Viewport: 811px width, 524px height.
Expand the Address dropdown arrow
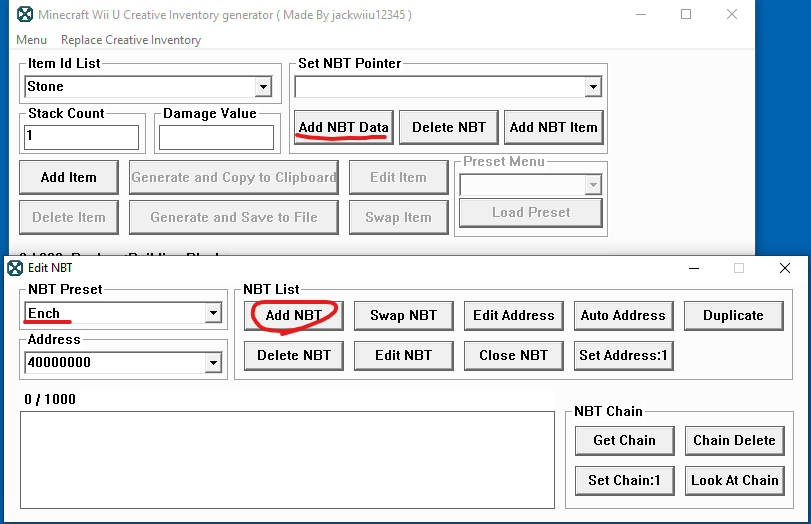(213, 363)
